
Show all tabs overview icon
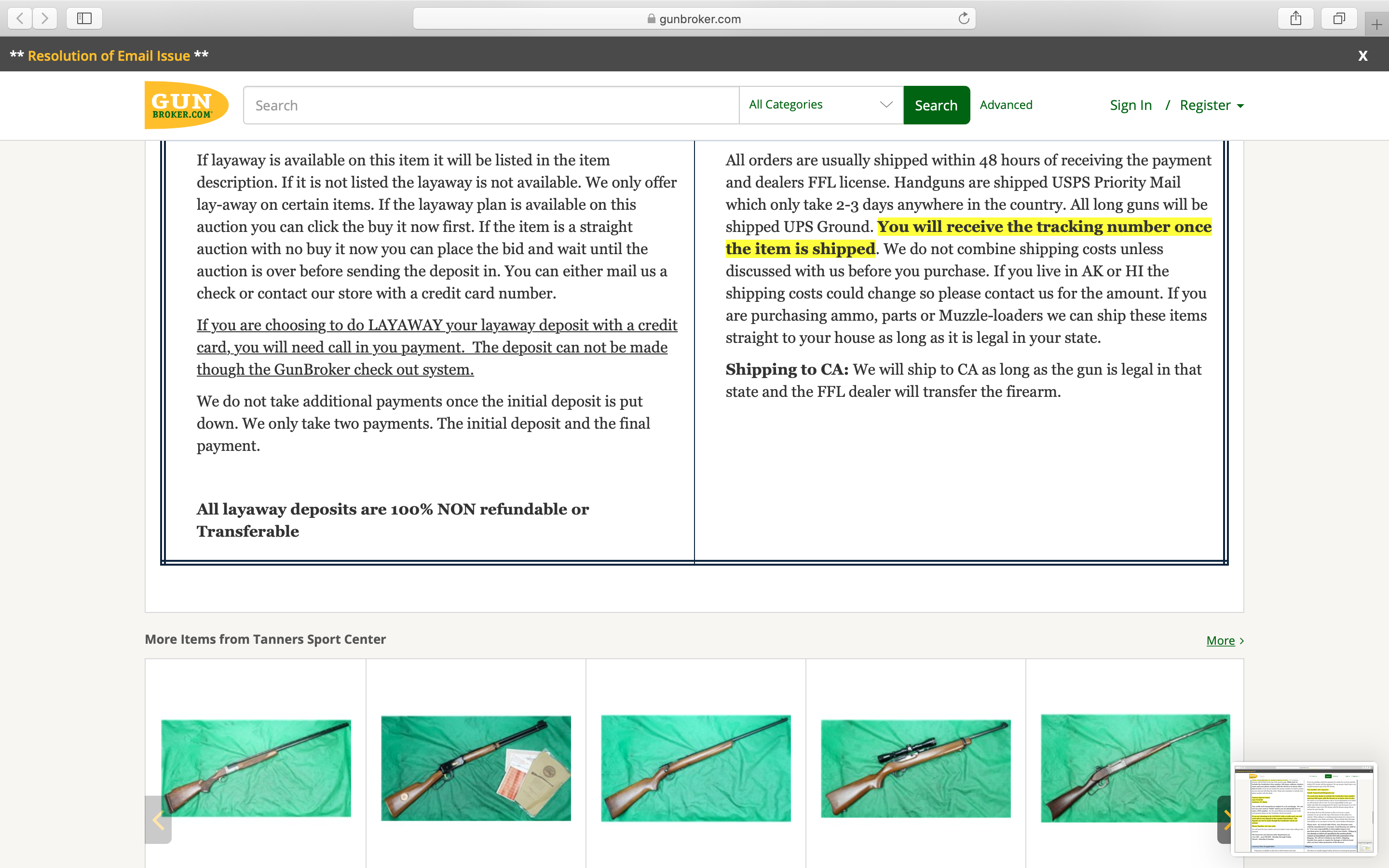1338,18
